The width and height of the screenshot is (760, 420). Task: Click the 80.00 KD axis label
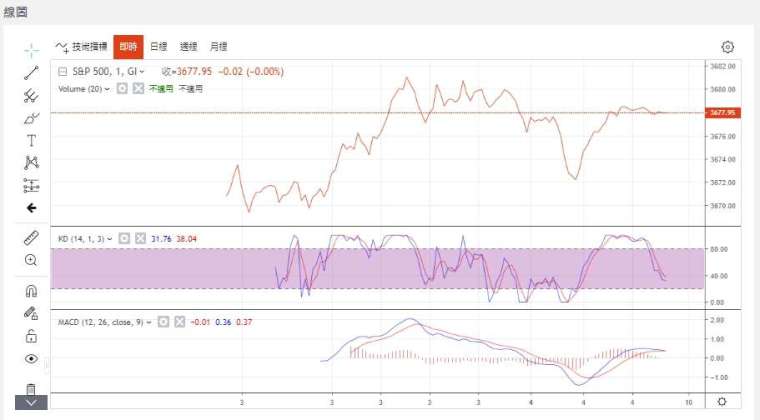[x=719, y=249]
